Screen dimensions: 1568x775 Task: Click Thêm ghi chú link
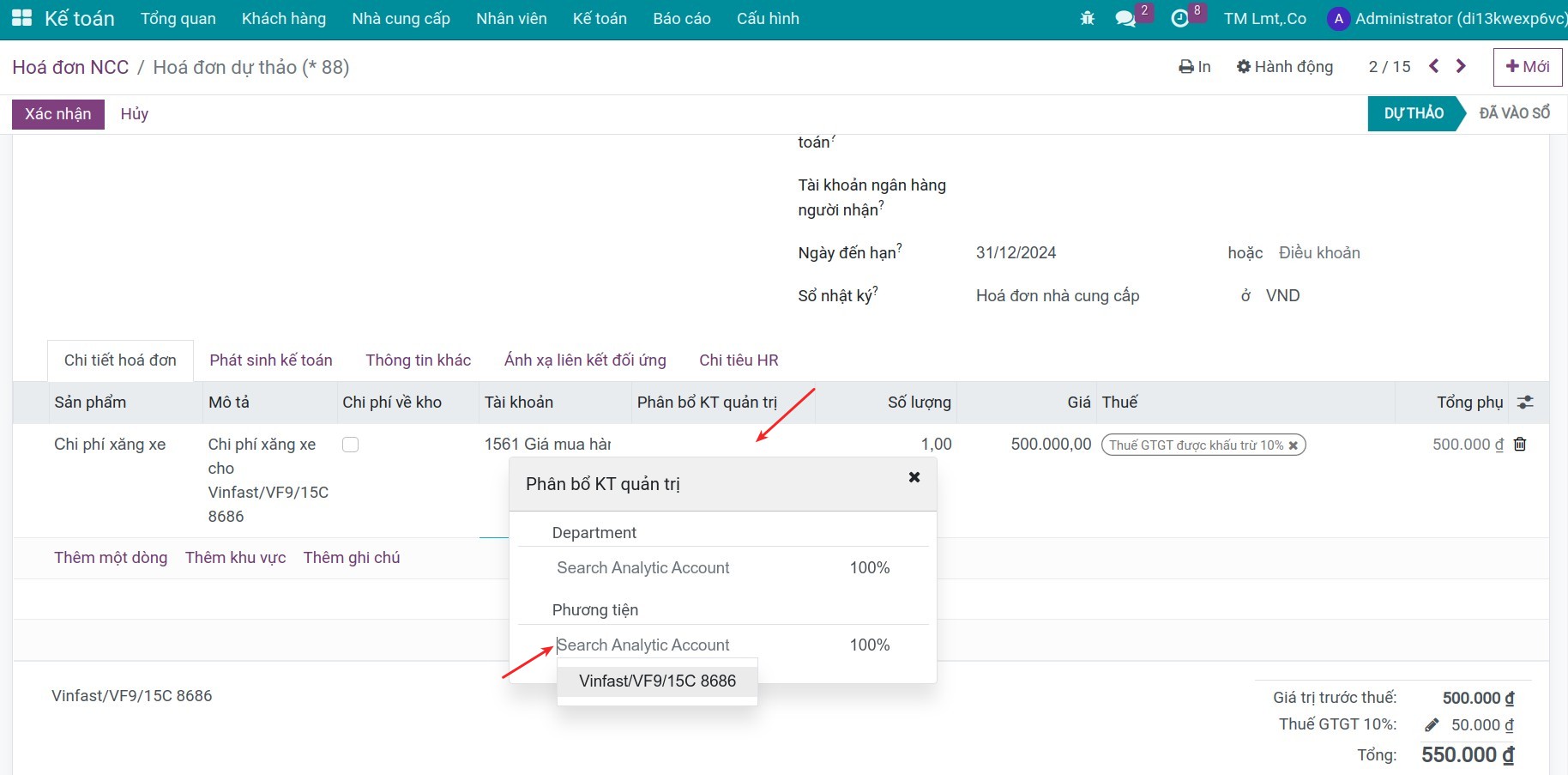(x=352, y=558)
